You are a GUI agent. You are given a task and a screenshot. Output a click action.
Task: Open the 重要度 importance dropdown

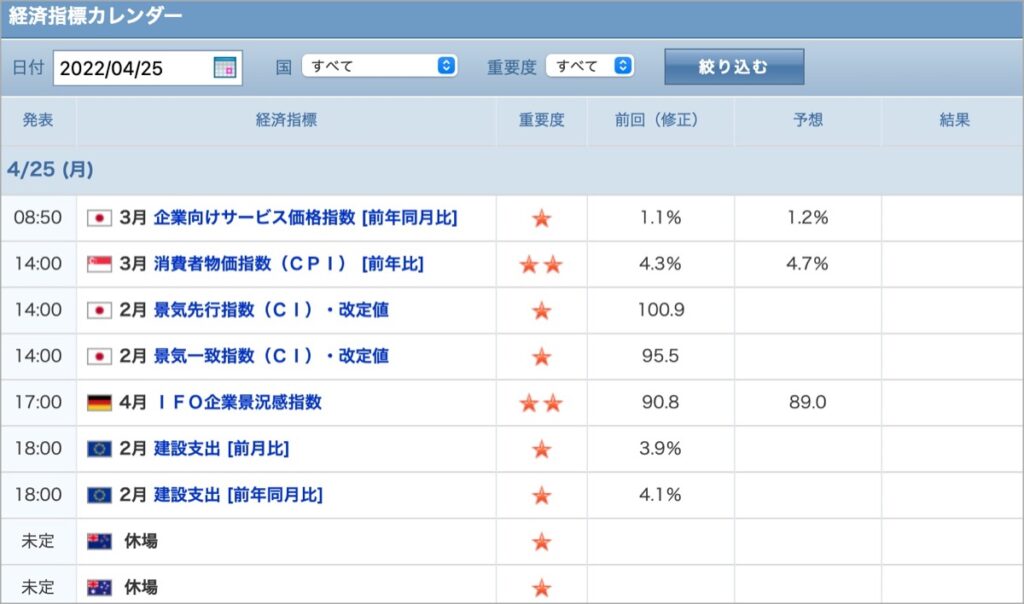coord(590,66)
